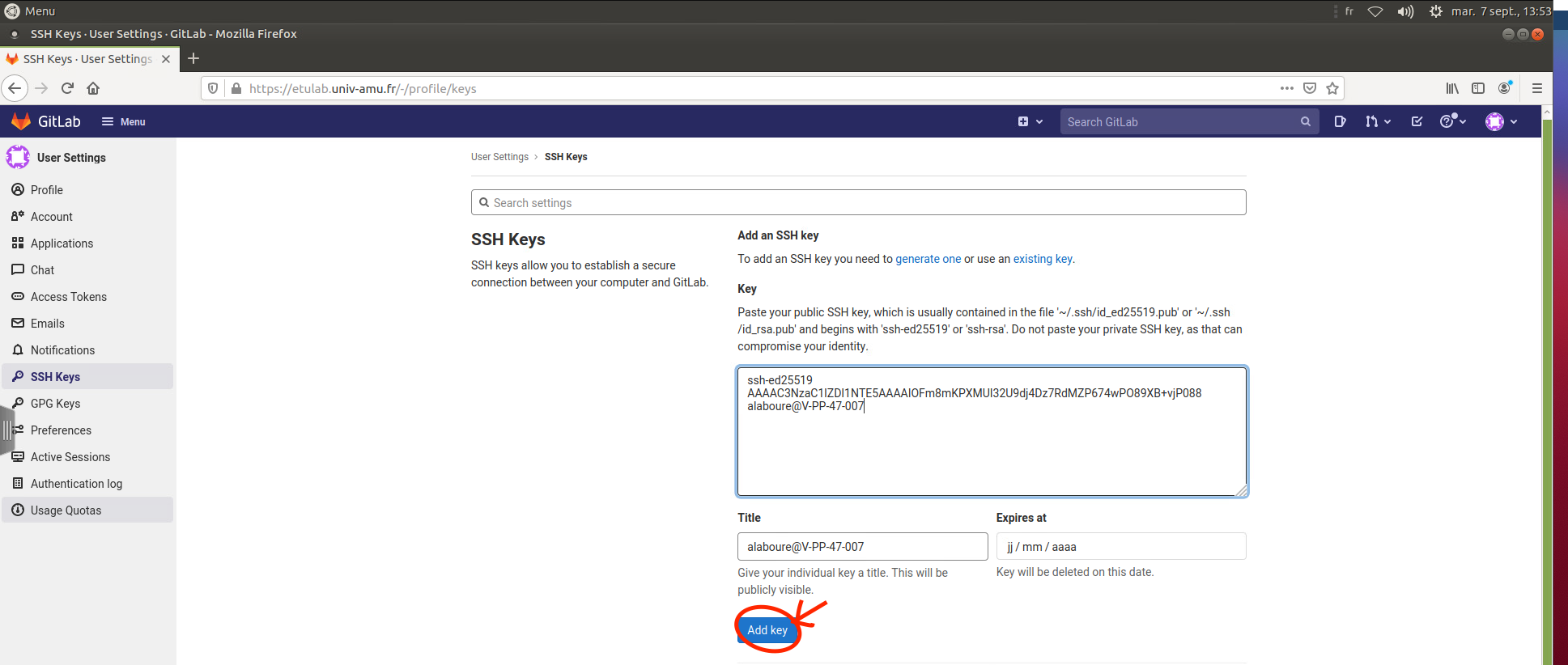Screen dimensions: 1568x665
Task: Follow the 'generate one' link
Action: point(928,259)
